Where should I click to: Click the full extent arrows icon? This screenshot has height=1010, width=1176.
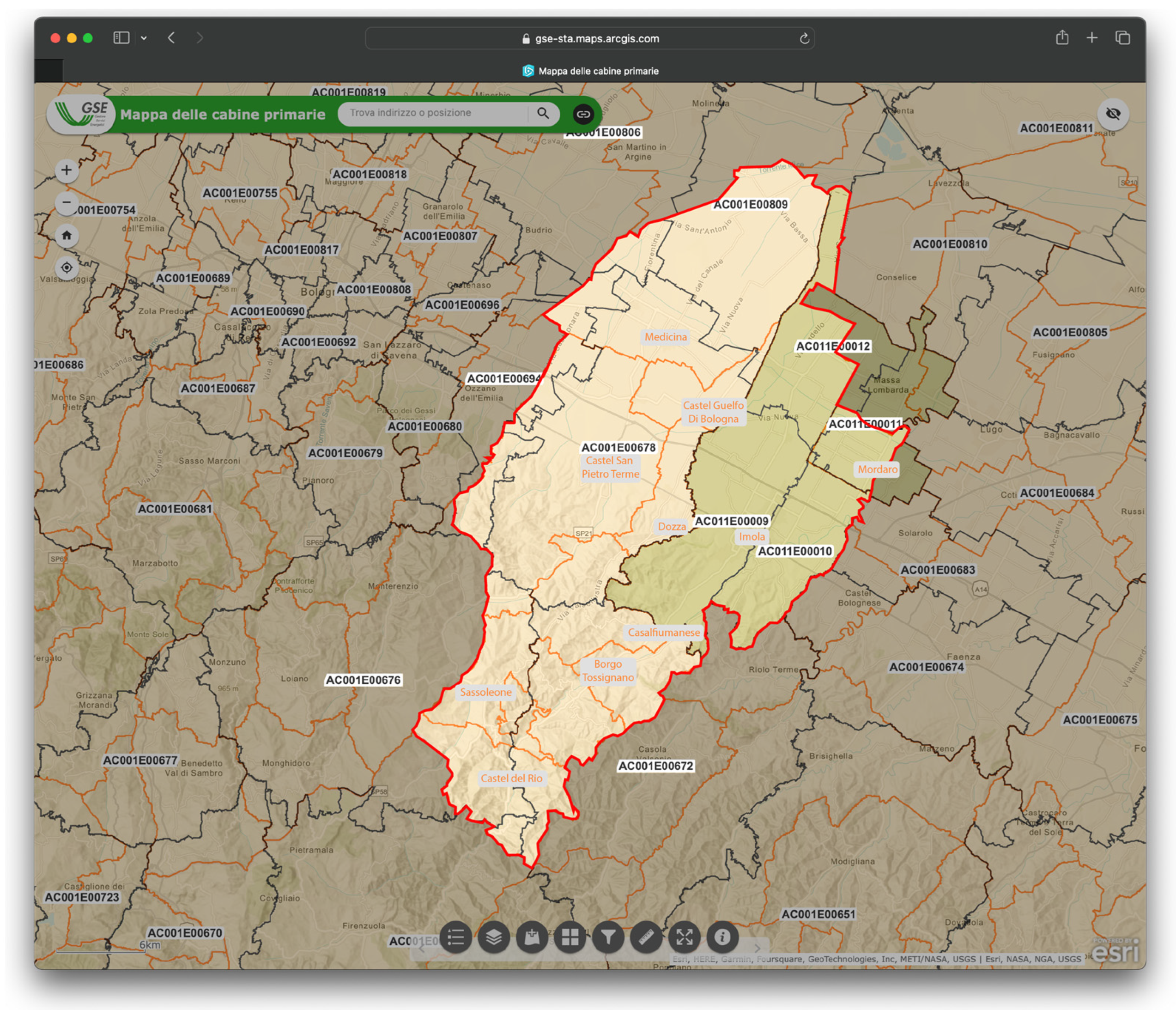[x=684, y=937]
